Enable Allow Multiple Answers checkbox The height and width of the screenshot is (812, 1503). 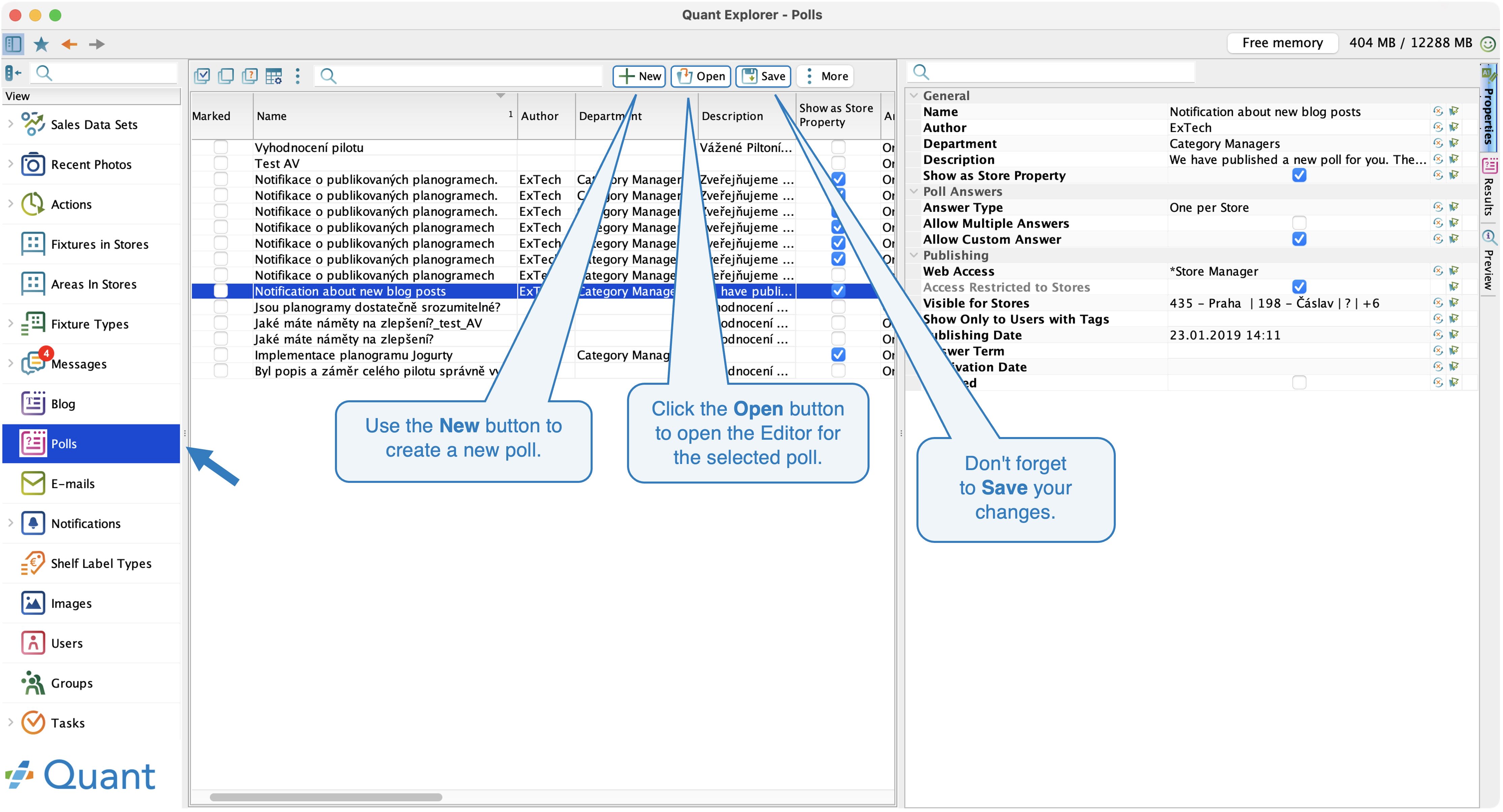1299,223
